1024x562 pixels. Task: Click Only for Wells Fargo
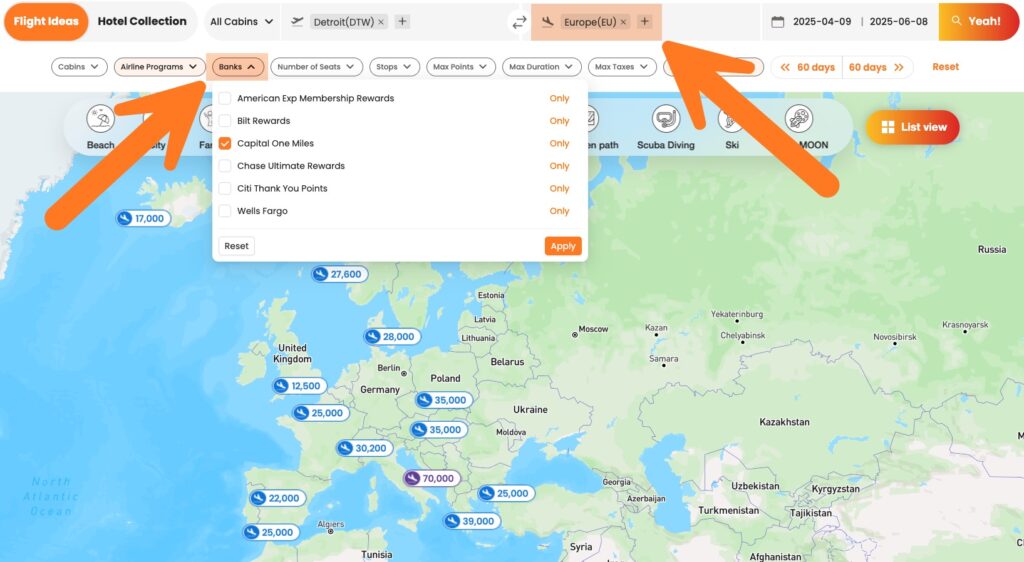tap(559, 211)
